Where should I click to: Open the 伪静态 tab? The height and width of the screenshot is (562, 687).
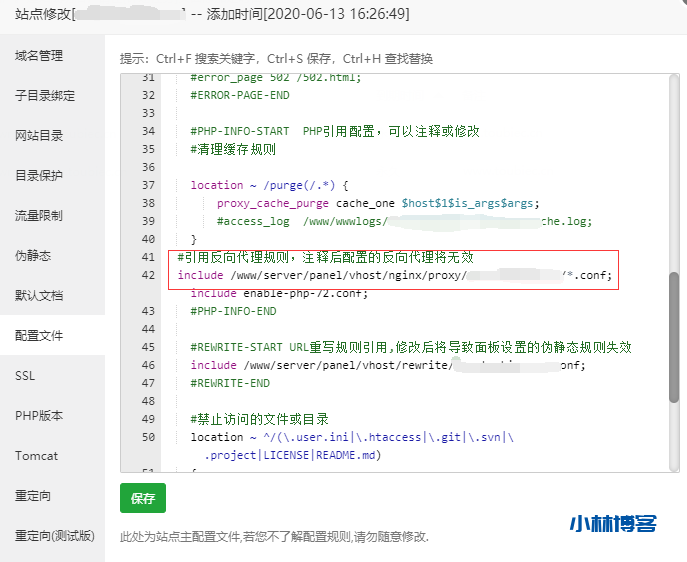32,255
